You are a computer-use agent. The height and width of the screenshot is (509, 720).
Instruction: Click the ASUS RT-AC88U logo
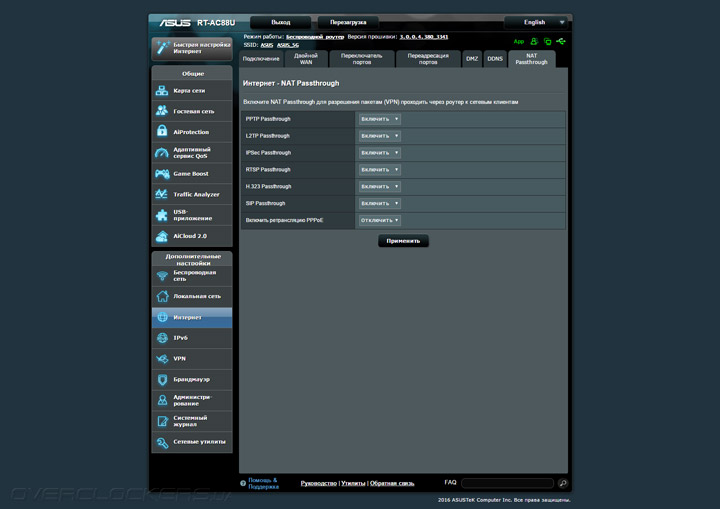[197, 23]
